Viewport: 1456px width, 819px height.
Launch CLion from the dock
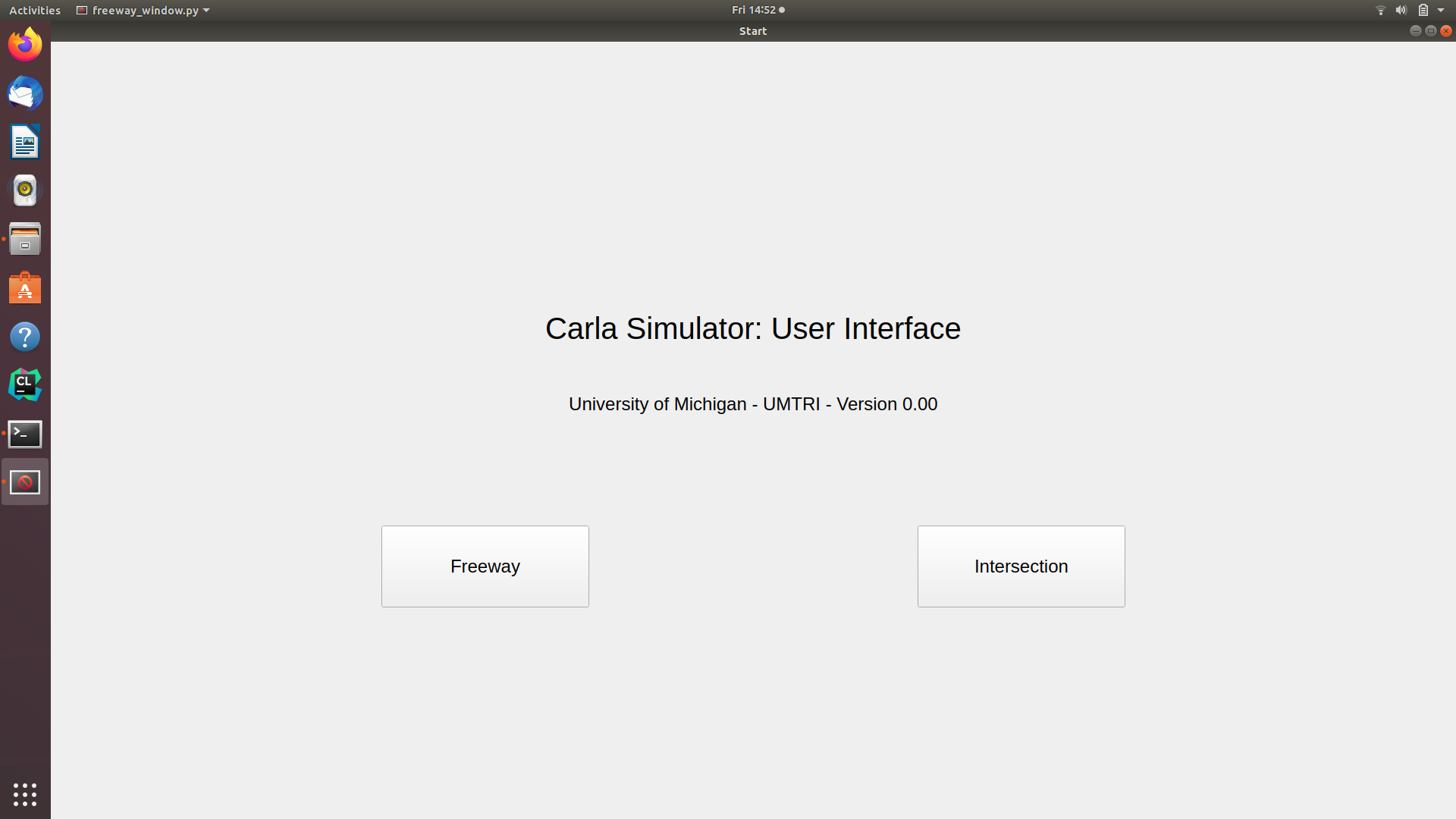pyautogui.click(x=25, y=385)
